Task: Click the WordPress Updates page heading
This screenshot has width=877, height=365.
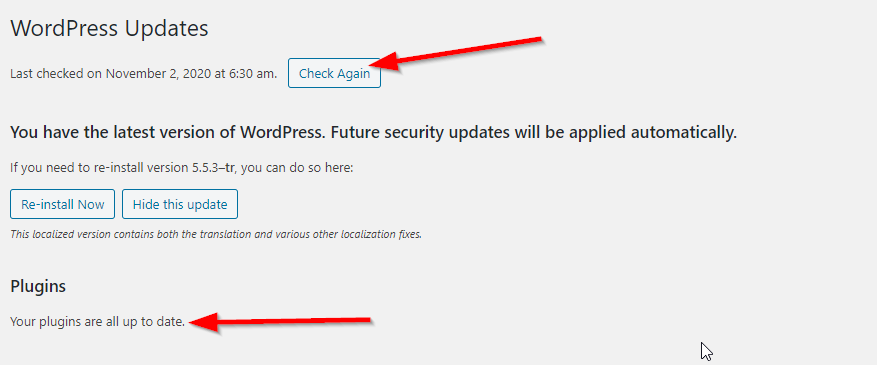Action: (x=110, y=29)
